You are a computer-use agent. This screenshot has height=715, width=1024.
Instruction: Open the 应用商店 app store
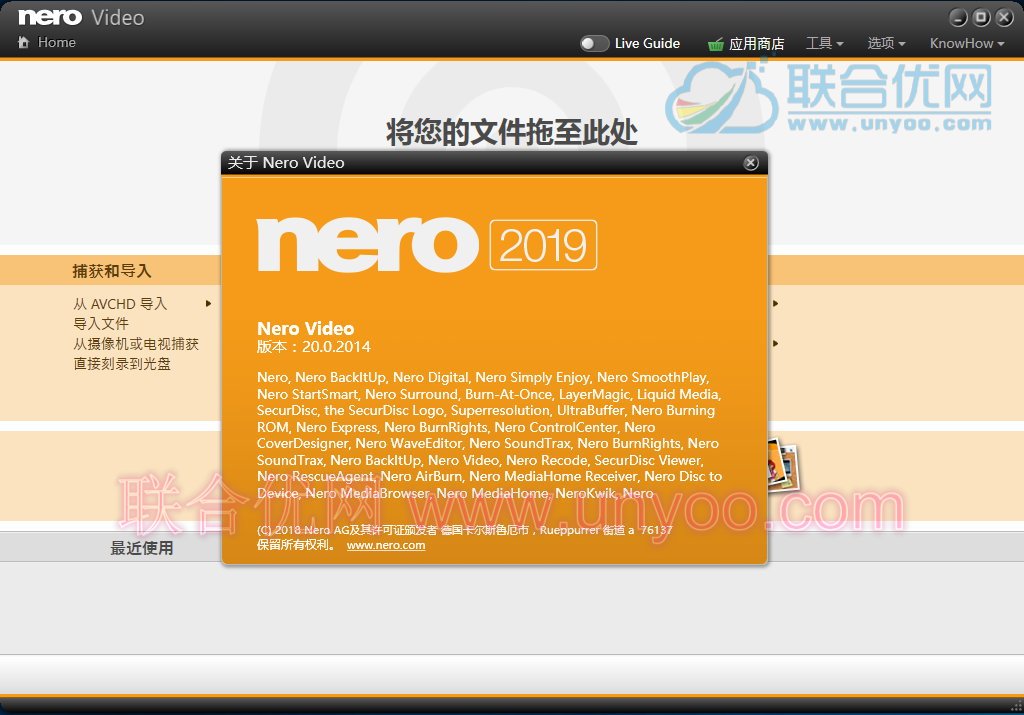point(756,44)
